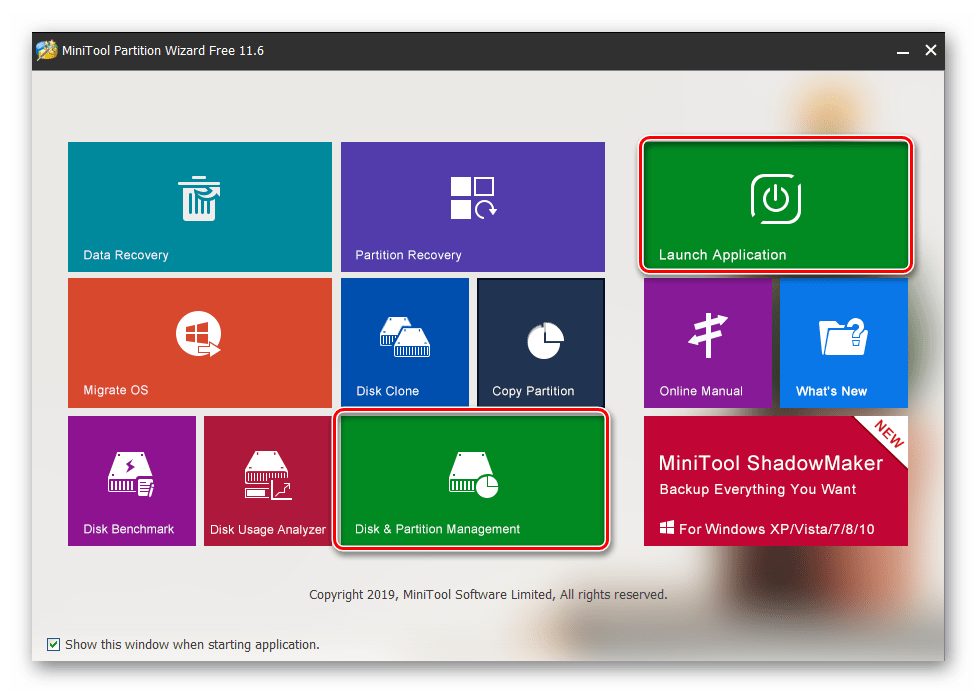Click the Data Recovery trash bin icon
This screenshot has width=977, height=694.
199,197
